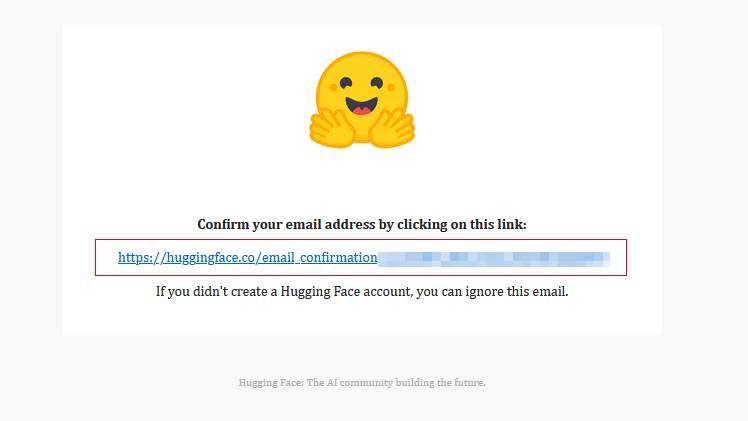Click 'email_confirmation' in the link URL
The width and height of the screenshot is (748, 421).
point(320,257)
